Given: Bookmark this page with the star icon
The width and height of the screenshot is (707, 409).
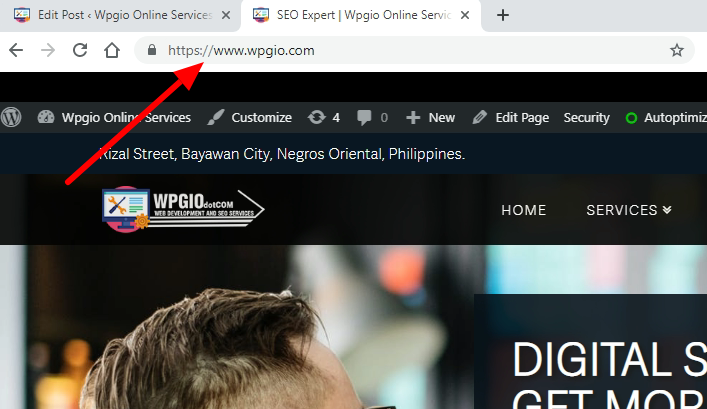Looking at the screenshot, I should coord(676,50).
